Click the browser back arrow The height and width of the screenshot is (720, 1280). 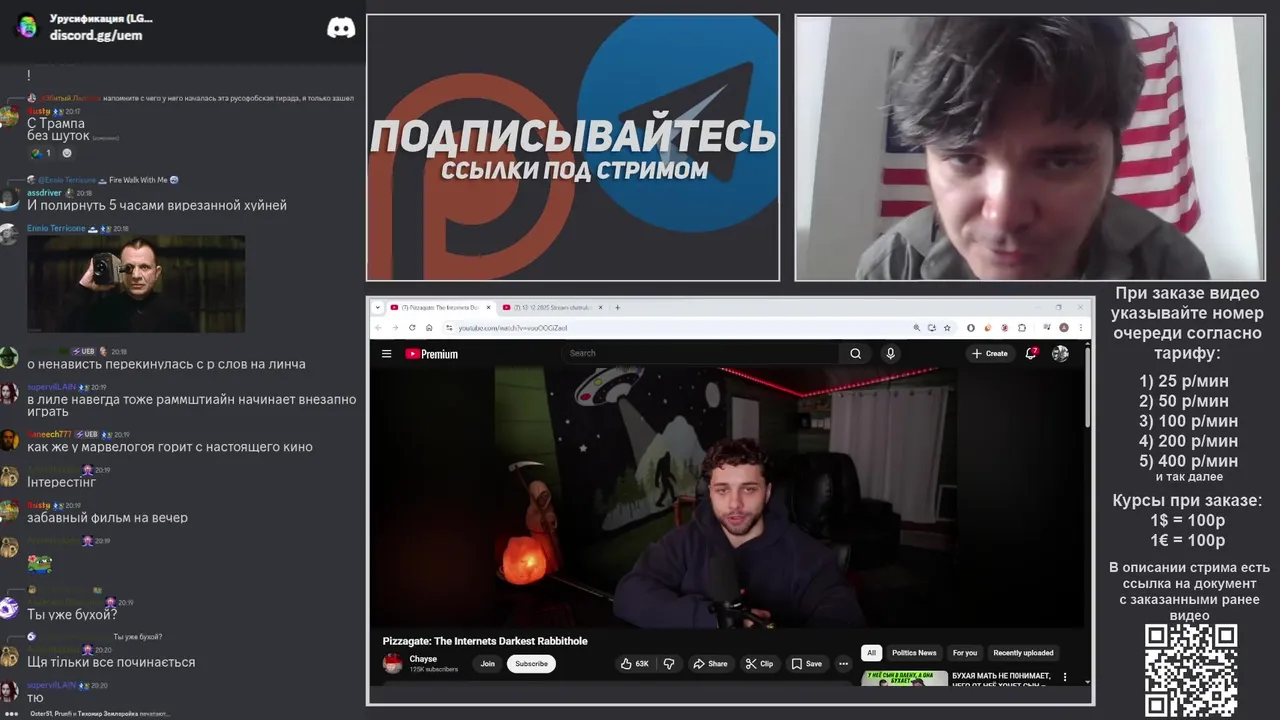click(379, 327)
